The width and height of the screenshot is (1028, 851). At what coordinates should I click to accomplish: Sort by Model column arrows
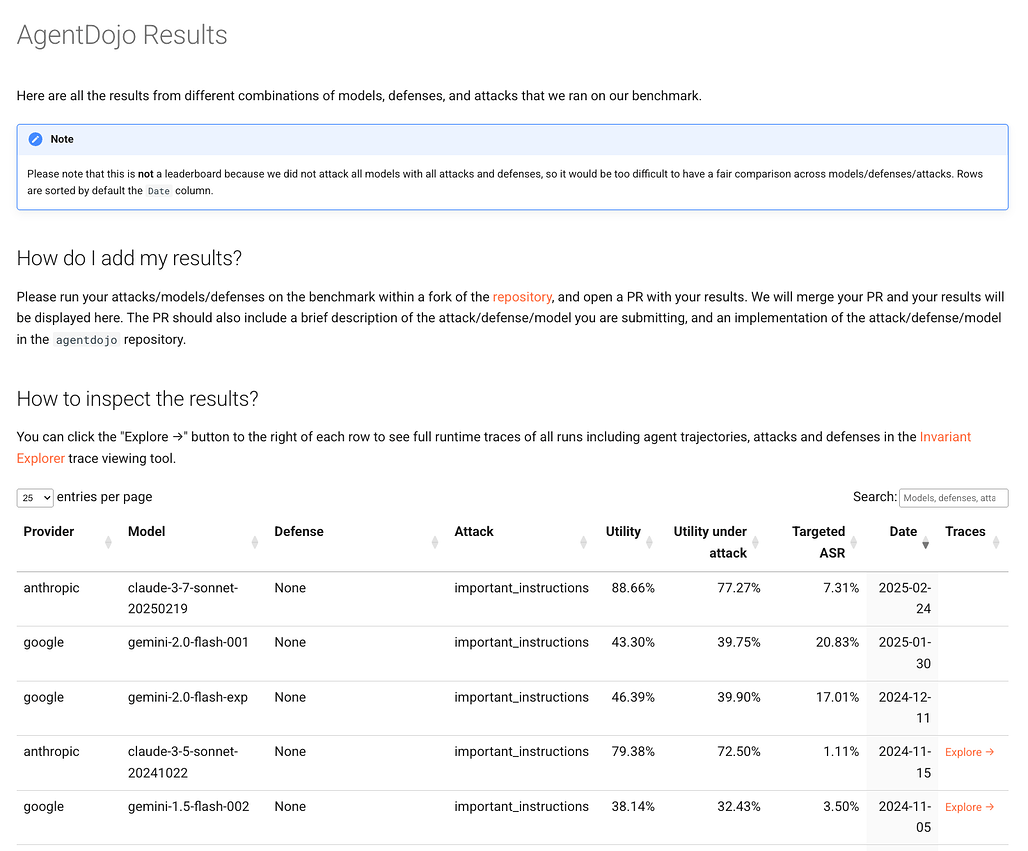click(x=254, y=542)
